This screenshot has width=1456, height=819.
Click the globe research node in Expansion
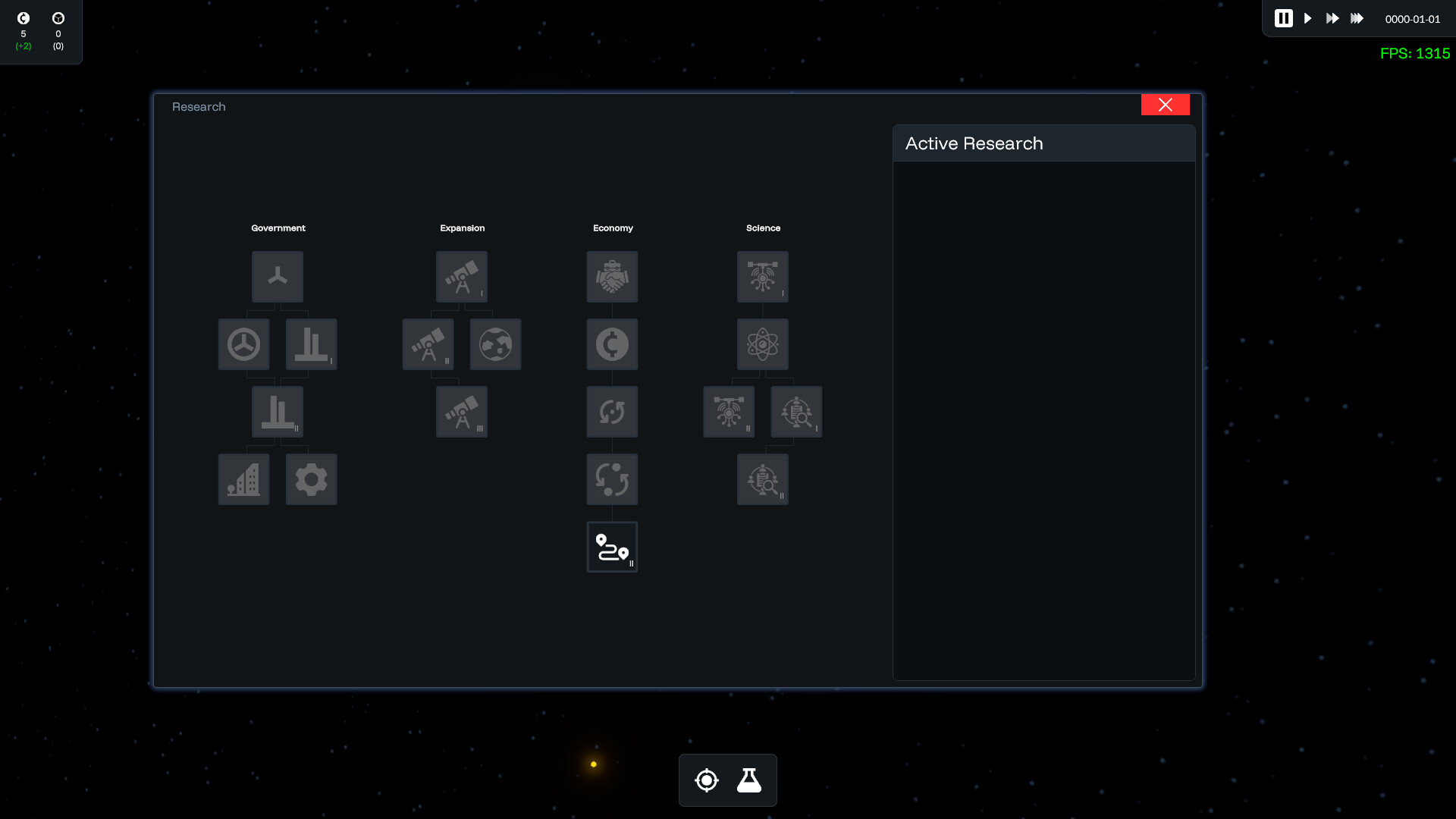[496, 344]
